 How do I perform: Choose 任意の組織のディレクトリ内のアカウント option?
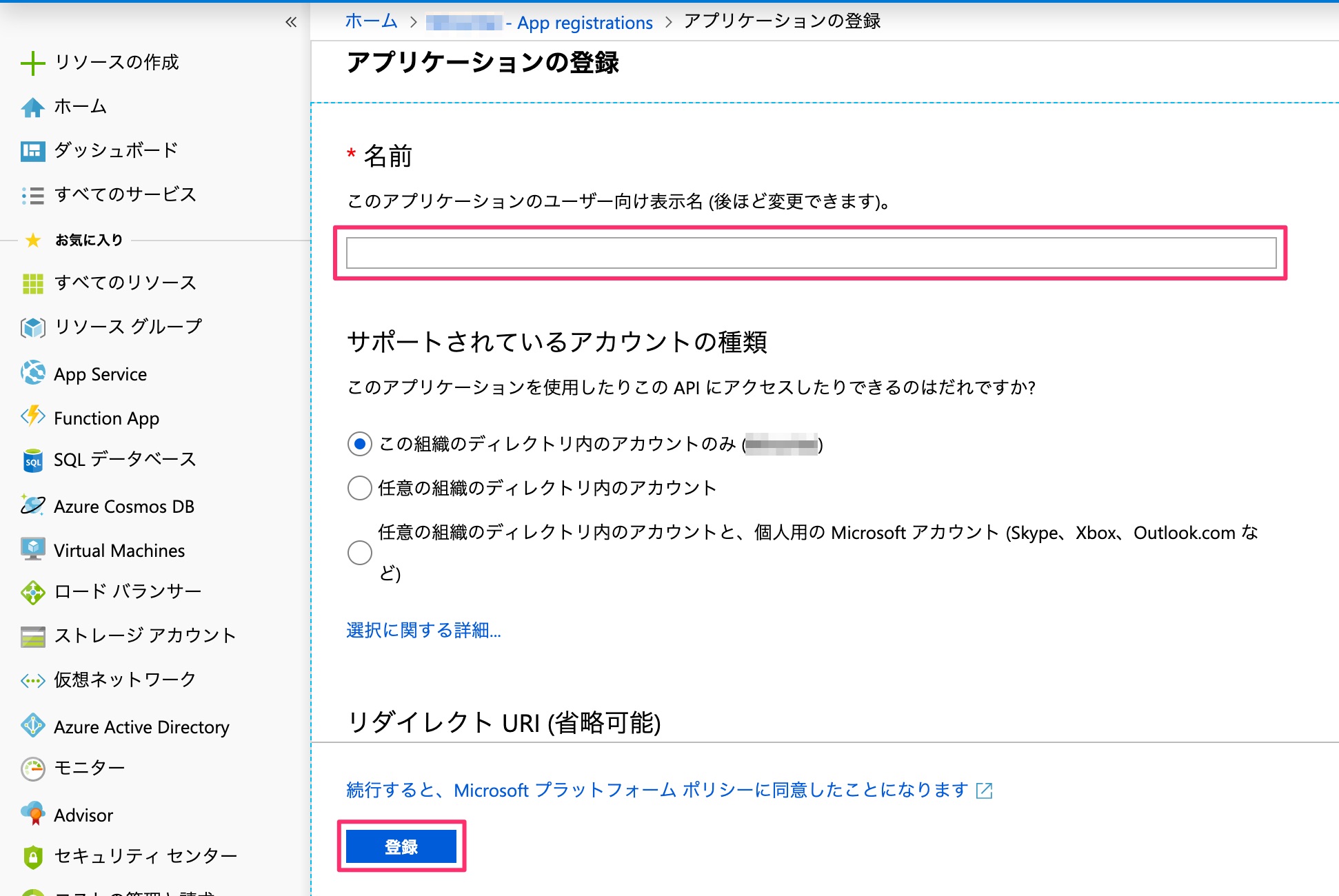tap(359, 488)
